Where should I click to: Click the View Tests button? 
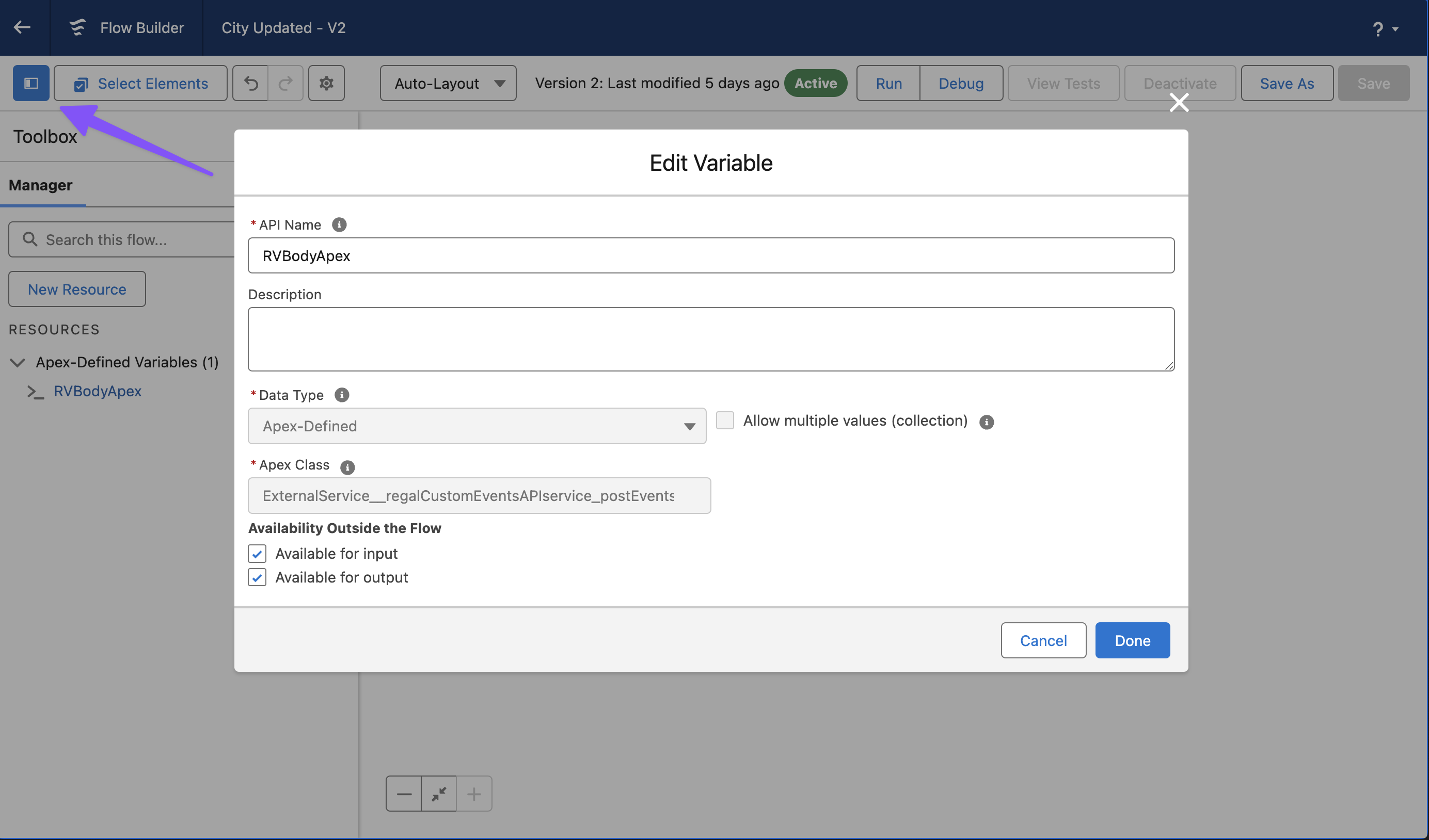click(x=1063, y=83)
